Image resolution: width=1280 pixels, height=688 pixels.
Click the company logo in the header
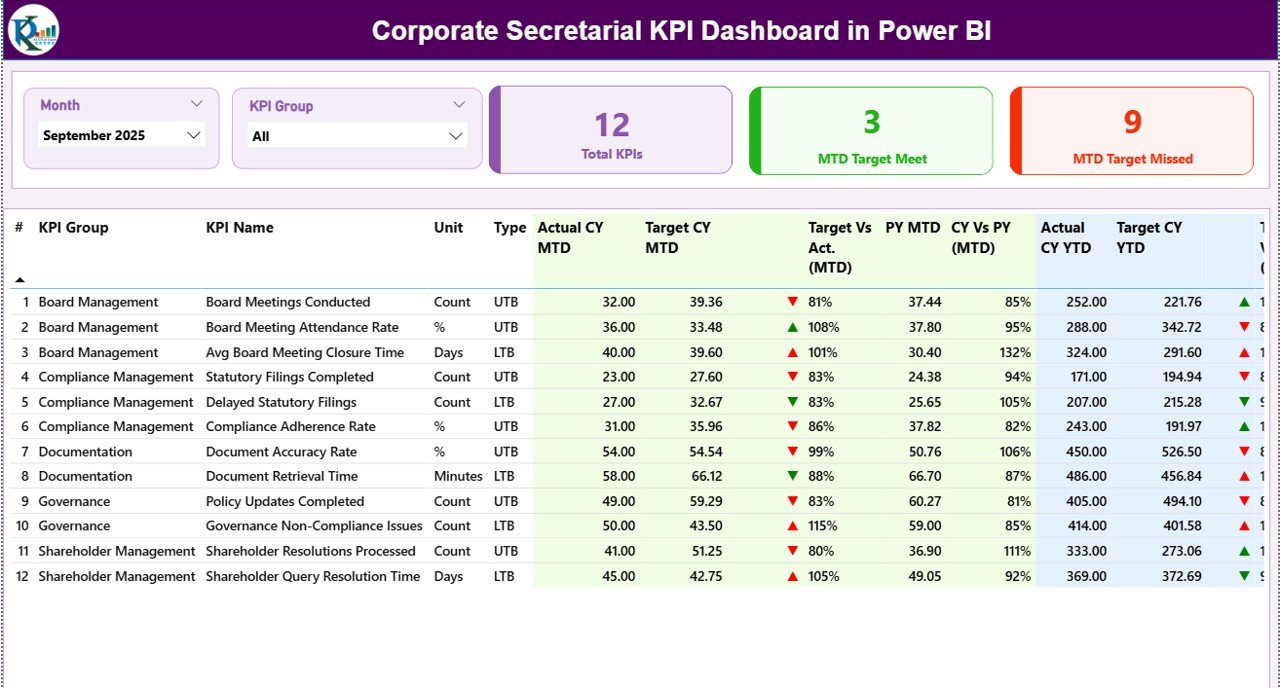click(x=34, y=30)
